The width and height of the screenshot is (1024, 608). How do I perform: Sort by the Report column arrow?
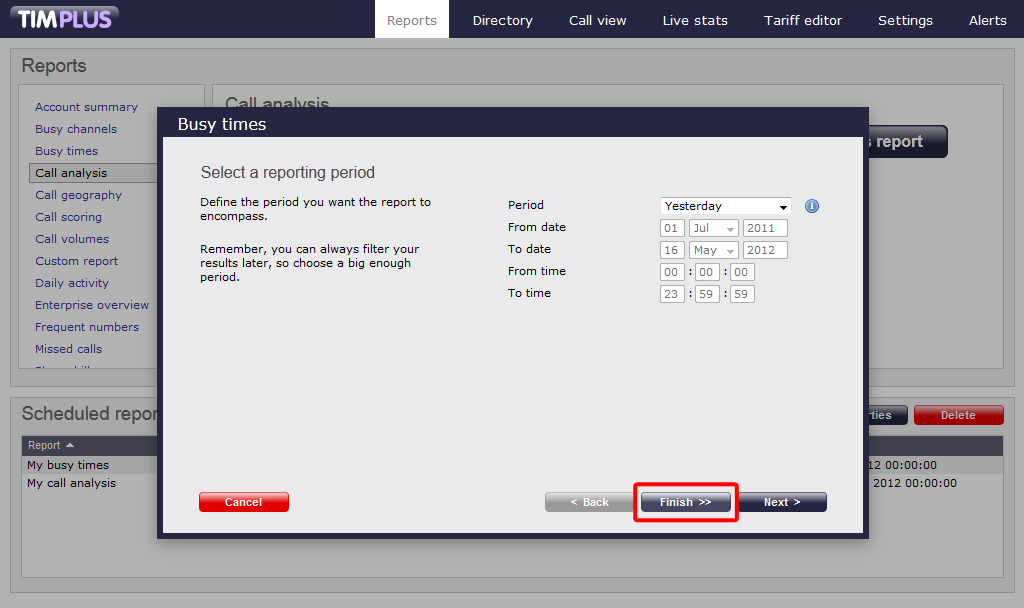coord(70,445)
